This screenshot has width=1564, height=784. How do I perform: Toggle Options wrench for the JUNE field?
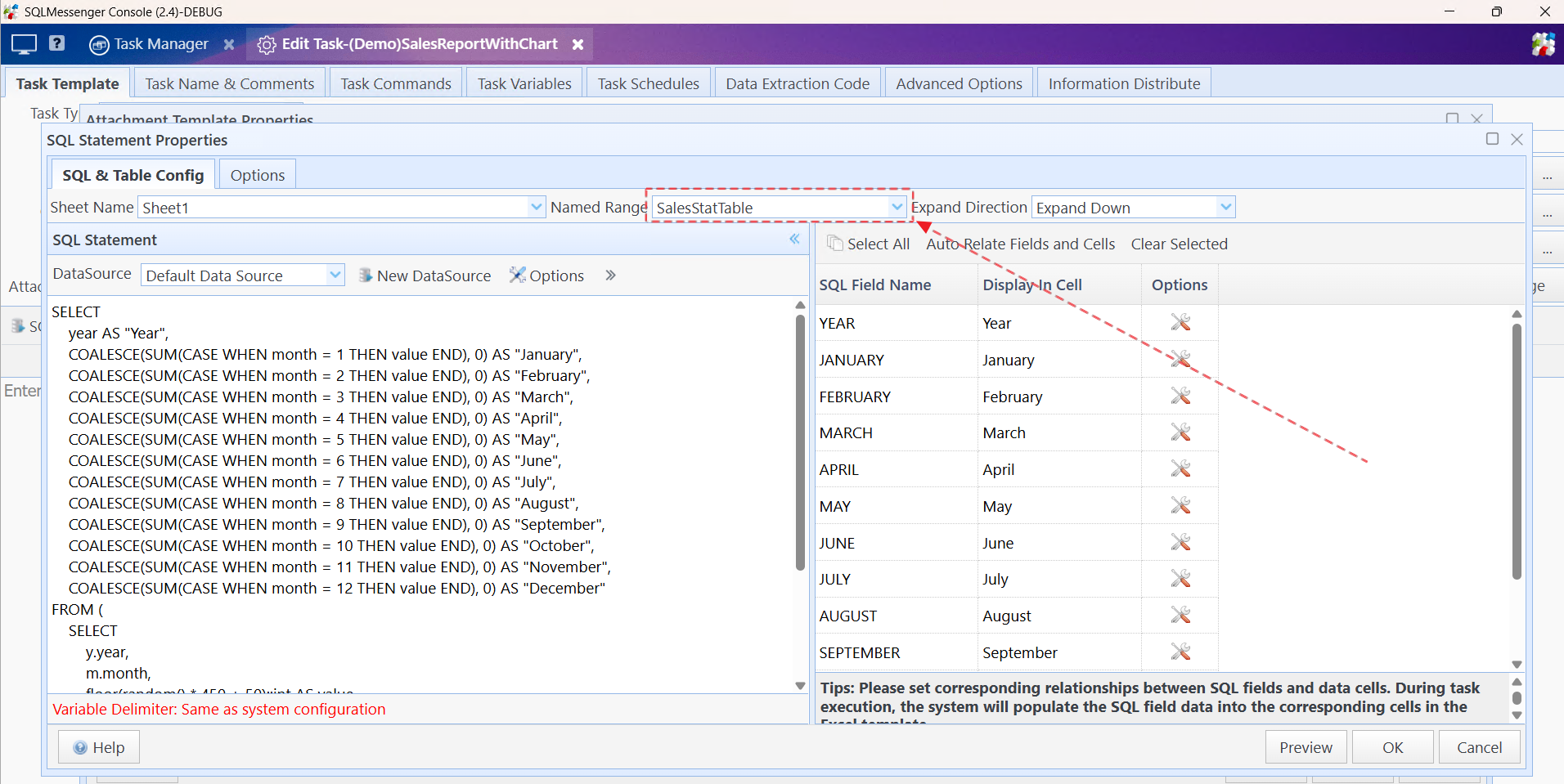point(1180,541)
